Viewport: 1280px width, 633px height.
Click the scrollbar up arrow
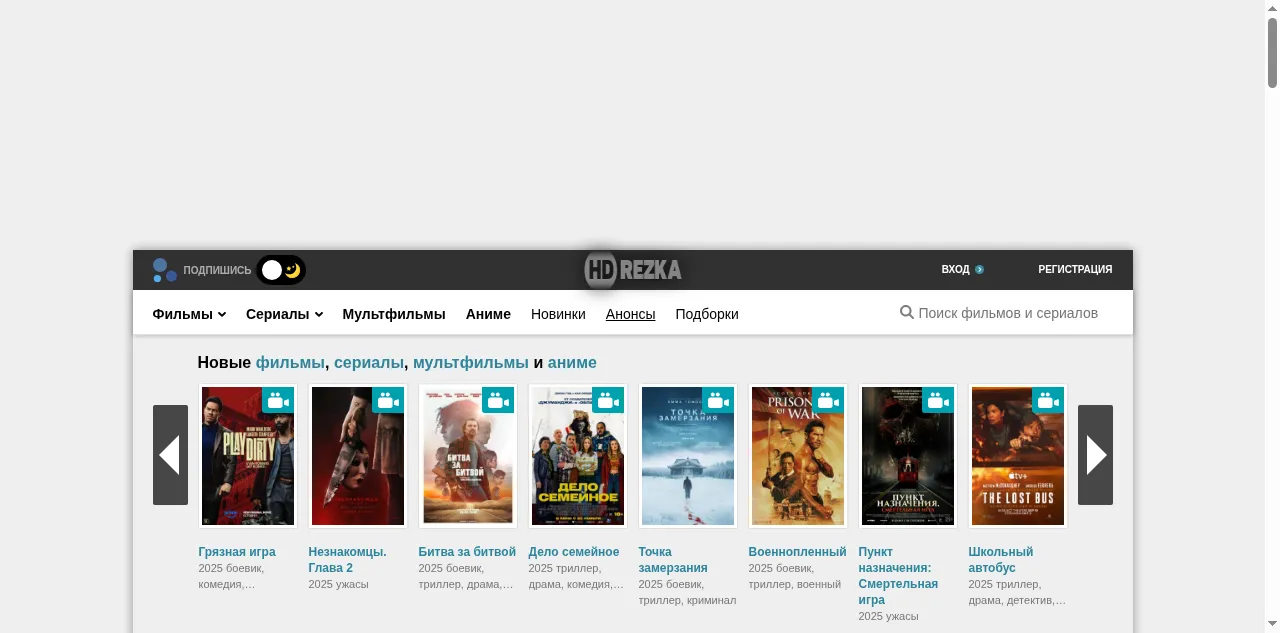pos(1272,7)
